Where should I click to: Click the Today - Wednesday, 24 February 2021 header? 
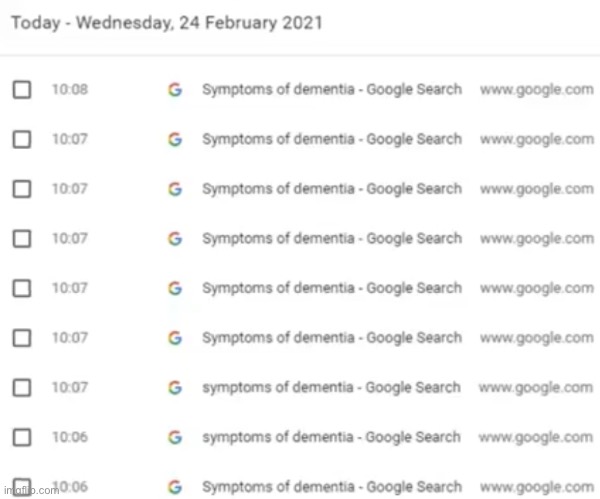[x=167, y=23]
